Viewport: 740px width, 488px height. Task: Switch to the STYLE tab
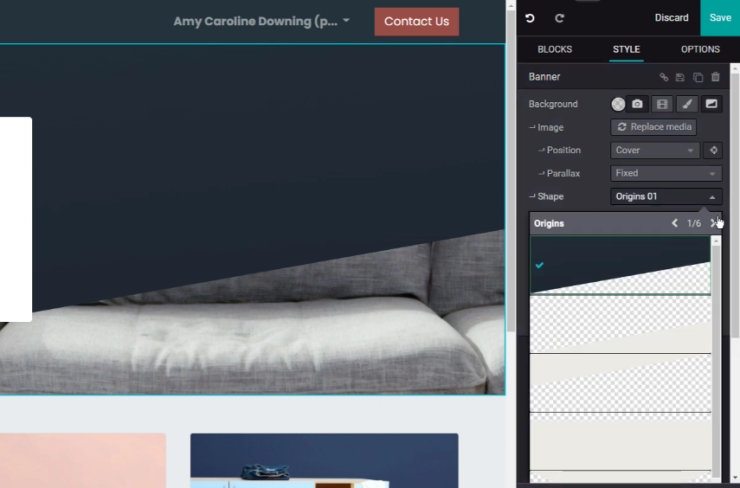point(626,49)
